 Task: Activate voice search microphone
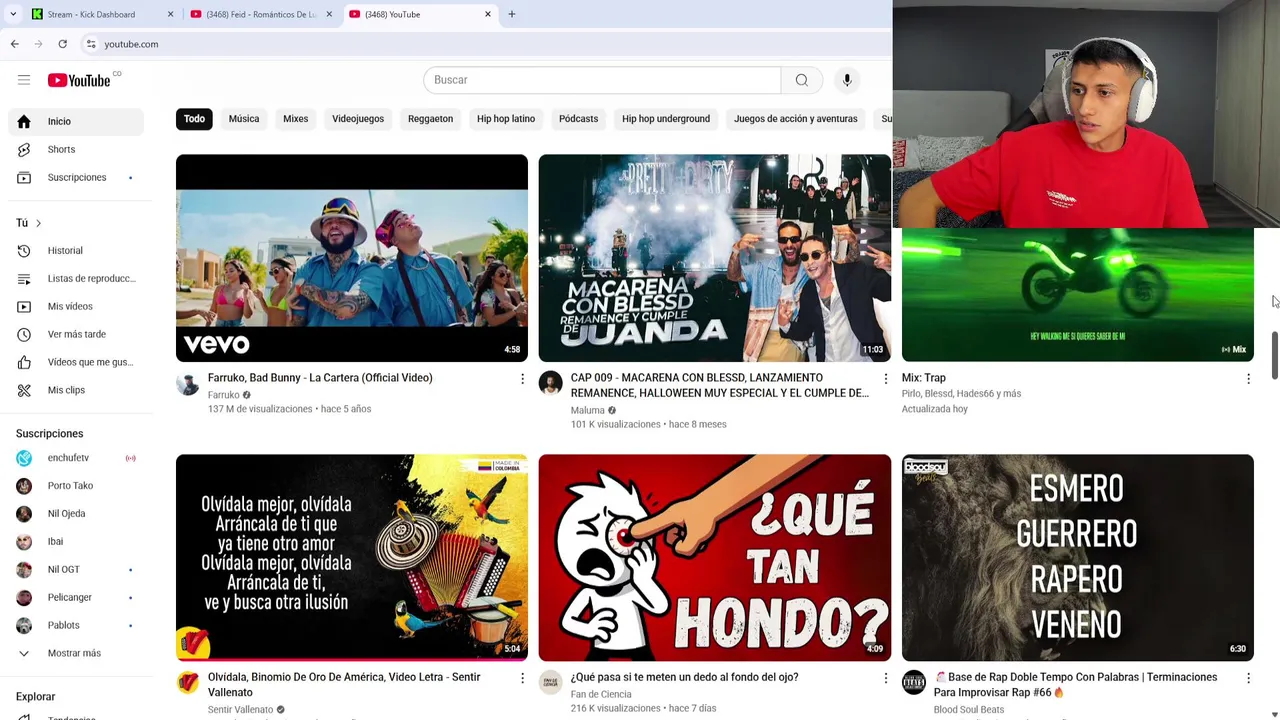click(847, 80)
